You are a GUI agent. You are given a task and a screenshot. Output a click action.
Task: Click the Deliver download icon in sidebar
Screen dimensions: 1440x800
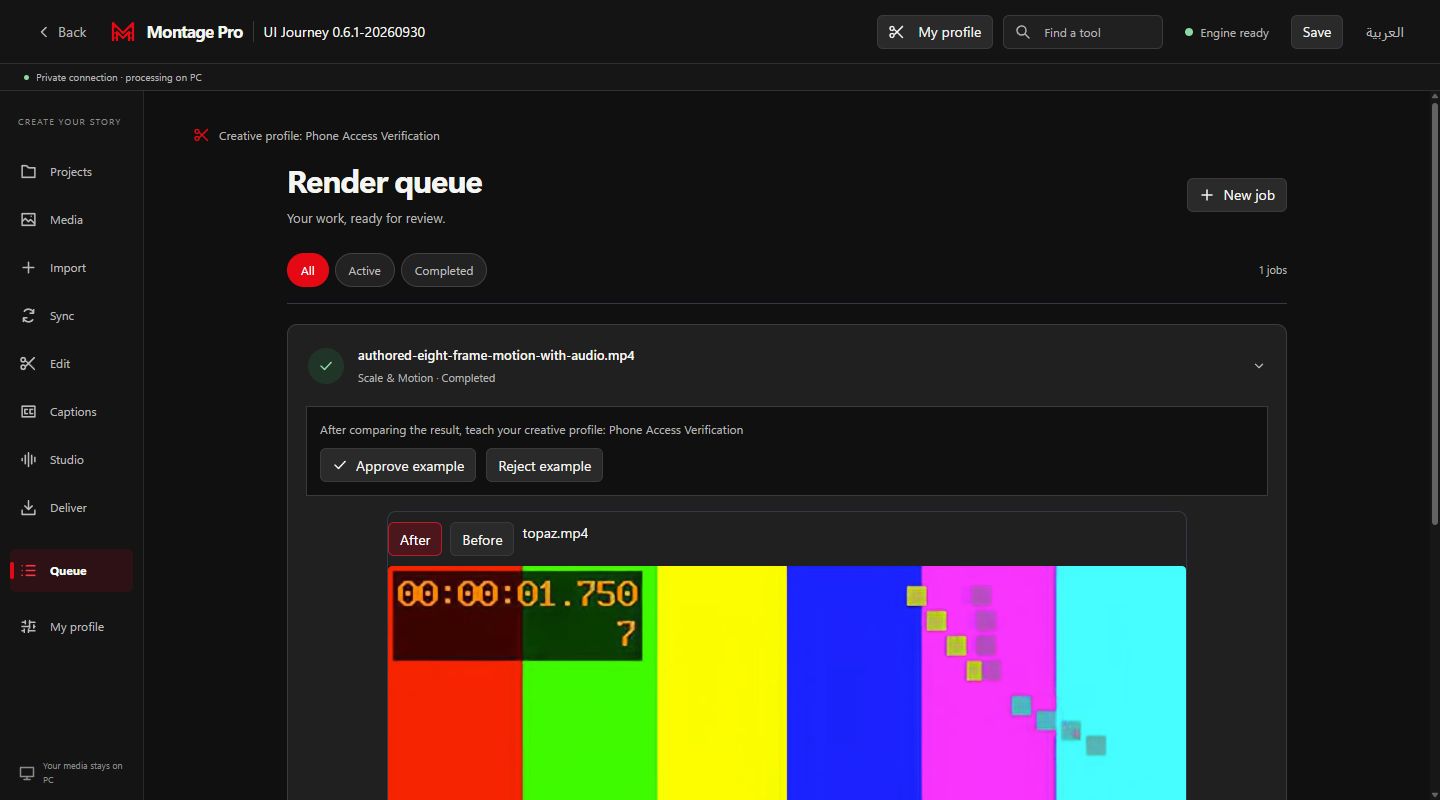pos(28,508)
